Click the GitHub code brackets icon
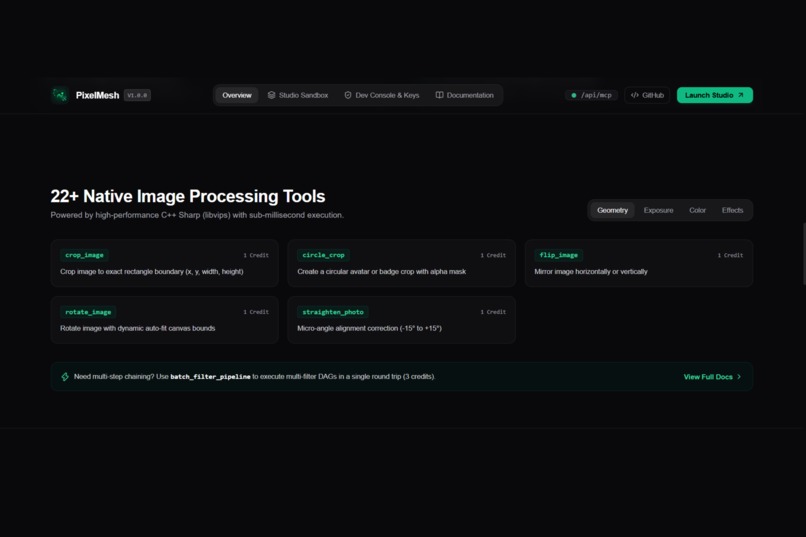This screenshot has height=537, width=806. point(635,95)
